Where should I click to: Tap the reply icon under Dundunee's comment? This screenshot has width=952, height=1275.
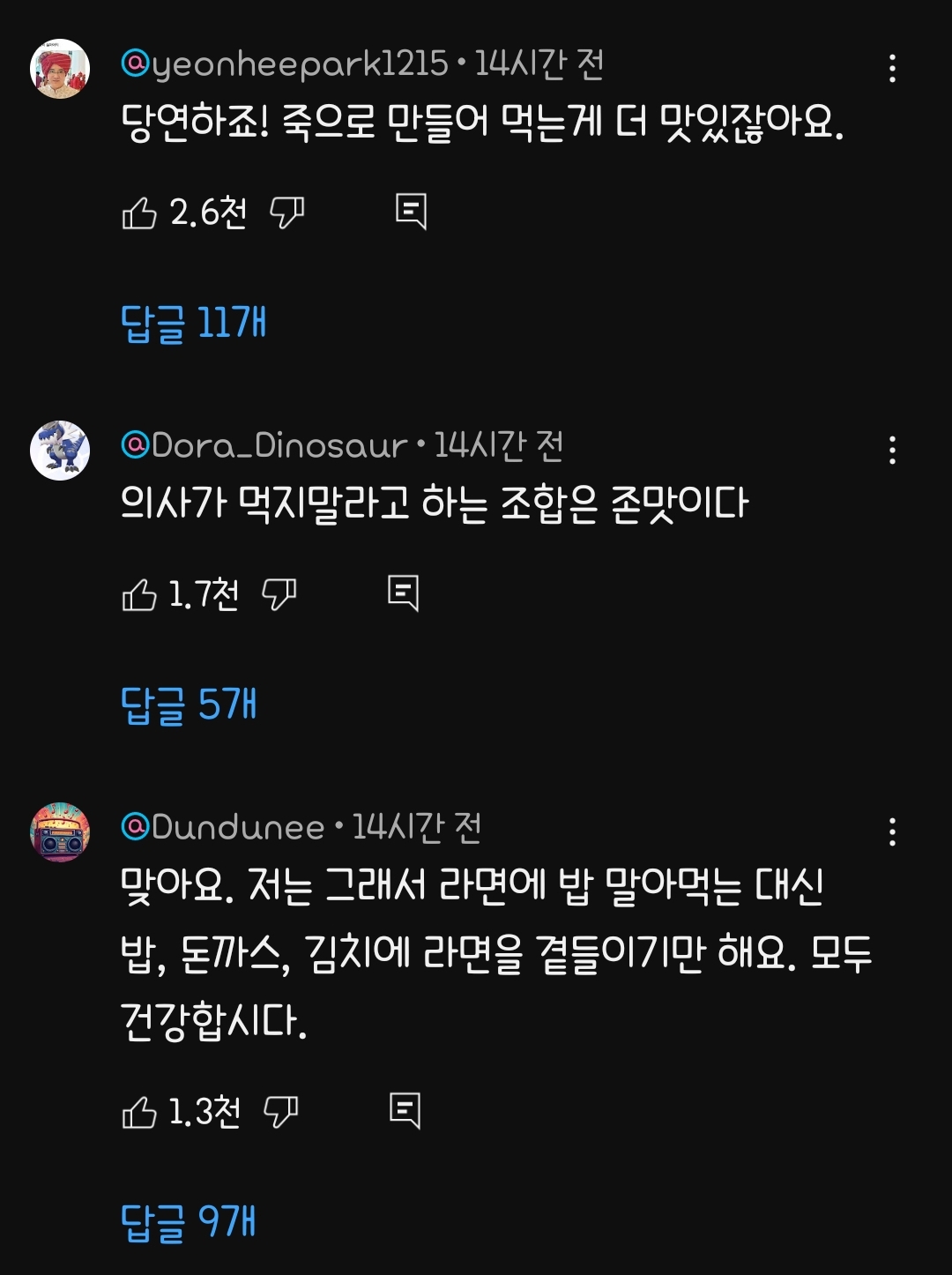point(405,1111)
